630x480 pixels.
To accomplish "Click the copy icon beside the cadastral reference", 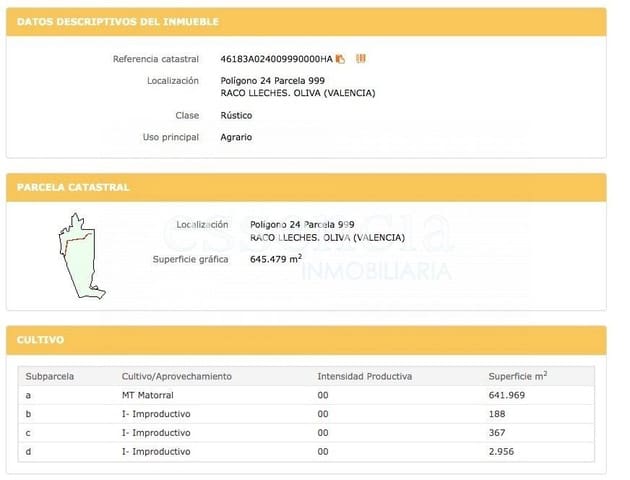I will (x=340, y=59).
